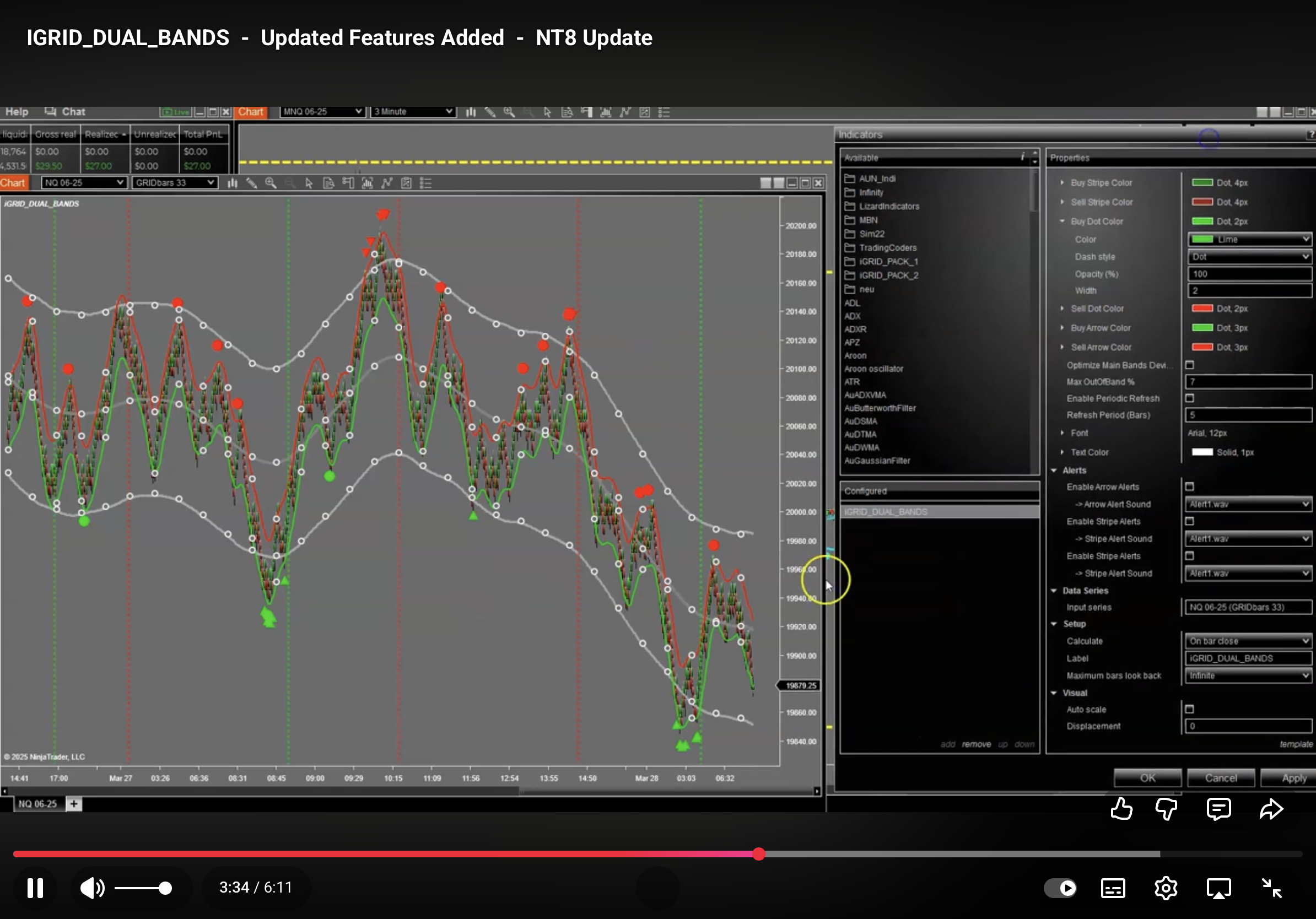The width and height of the screenshot is (1316, 919).
Task: Toggle the autoplay switch
Action: pos(1060,888)
